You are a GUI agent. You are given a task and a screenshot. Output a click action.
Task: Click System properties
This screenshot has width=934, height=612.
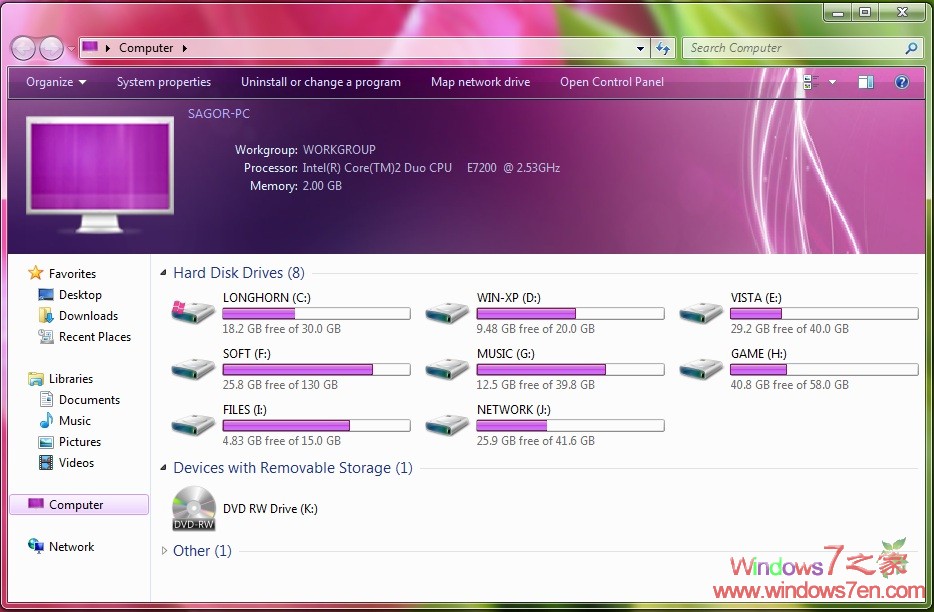[164, 82]
